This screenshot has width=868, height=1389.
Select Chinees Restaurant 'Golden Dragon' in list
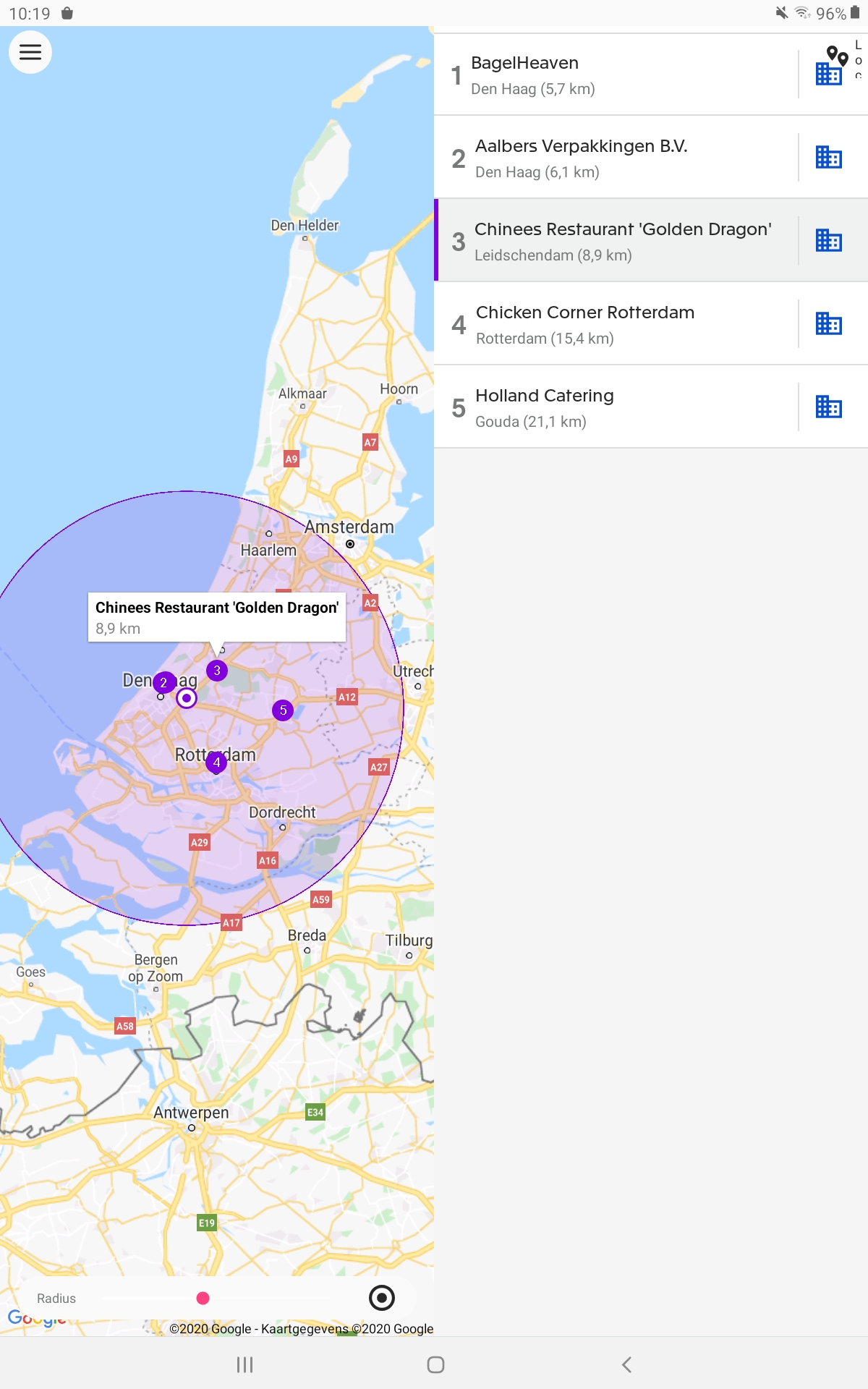(x=651, y=241)
